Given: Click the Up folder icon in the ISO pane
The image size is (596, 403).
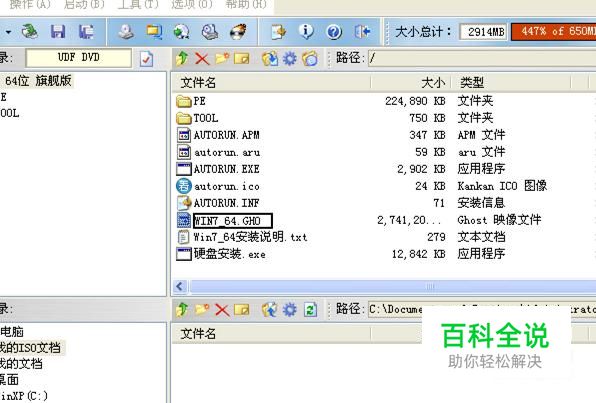Looking at the screenshot, I should point(182,59).
